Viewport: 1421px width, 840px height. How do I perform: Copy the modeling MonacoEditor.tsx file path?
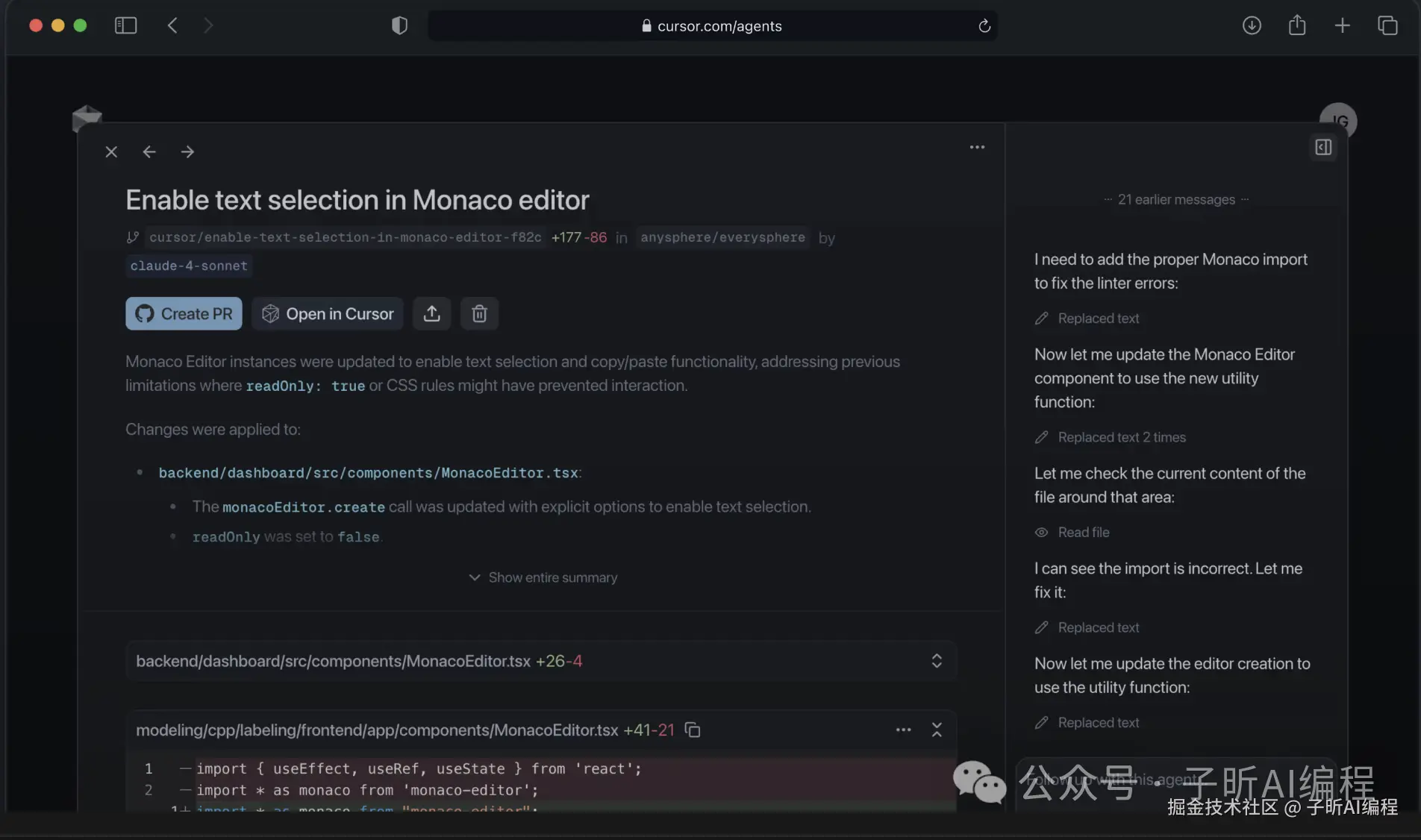click(693, 730)
